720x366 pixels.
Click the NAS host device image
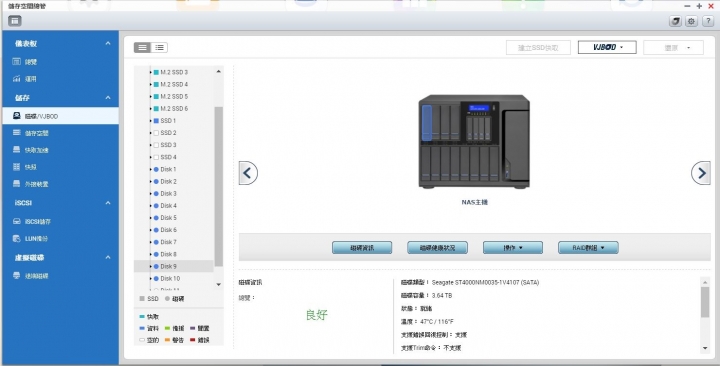(x=474, y=141)
